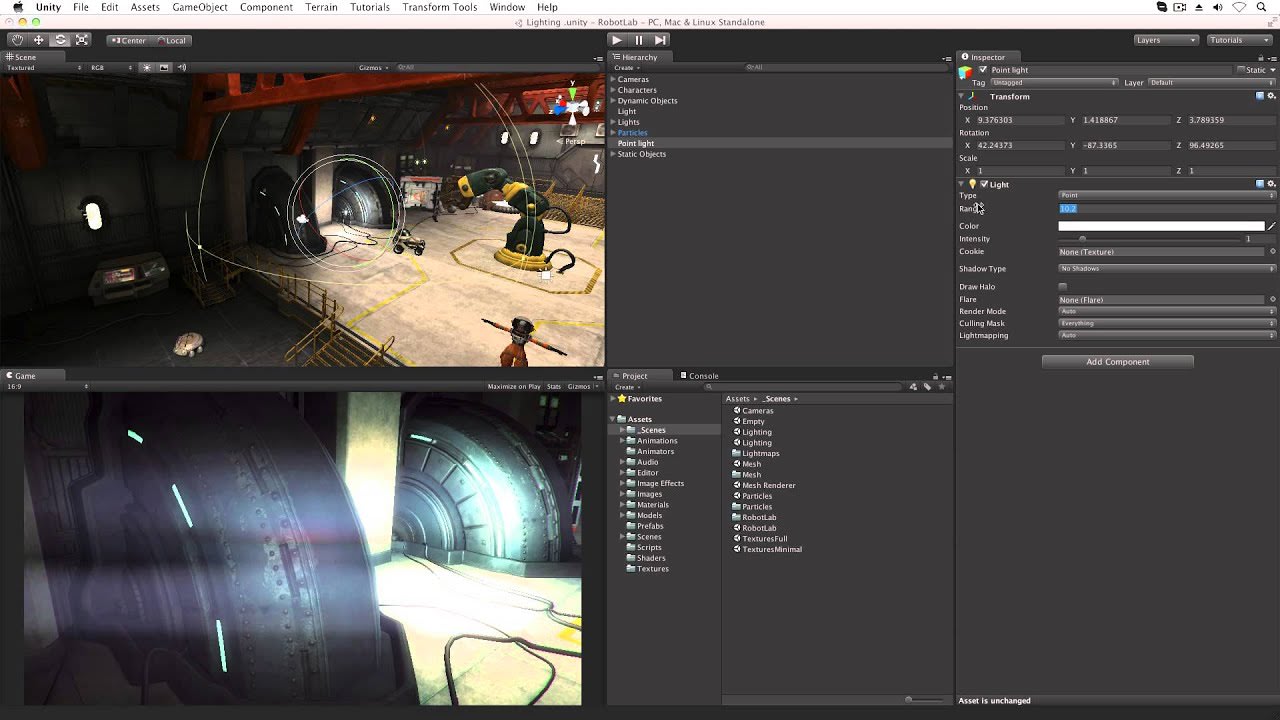Image resolution: width=1280 pixels, height=720 pixels.
Task: Uncheck the Point light active checkbox
Action: (x=983, y=70)
